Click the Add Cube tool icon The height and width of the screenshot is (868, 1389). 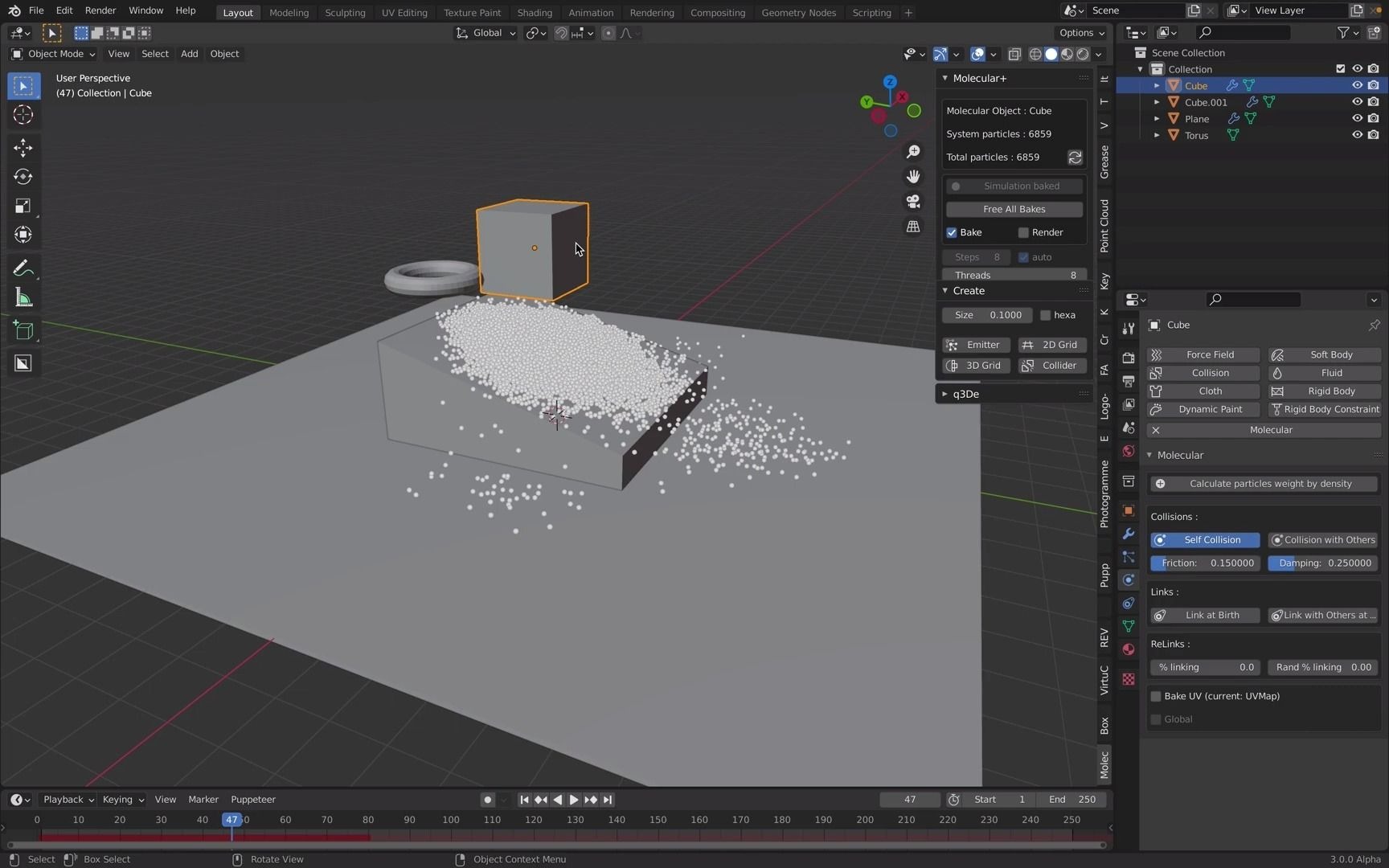click(23, 330)
